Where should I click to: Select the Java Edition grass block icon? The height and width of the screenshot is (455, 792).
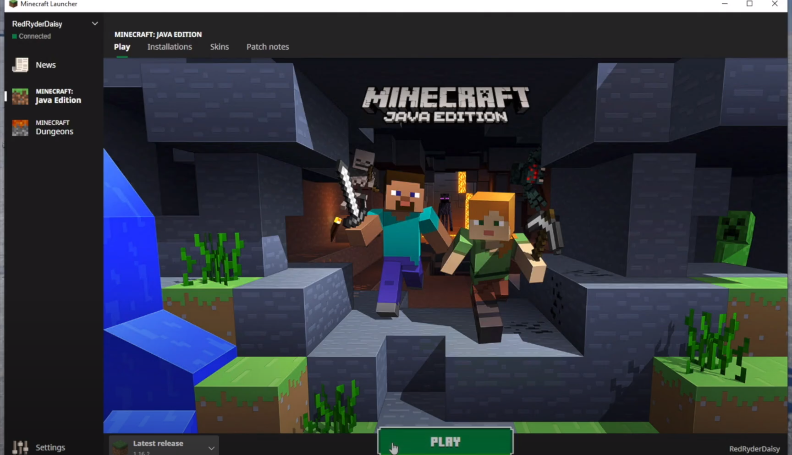[20, 96]
